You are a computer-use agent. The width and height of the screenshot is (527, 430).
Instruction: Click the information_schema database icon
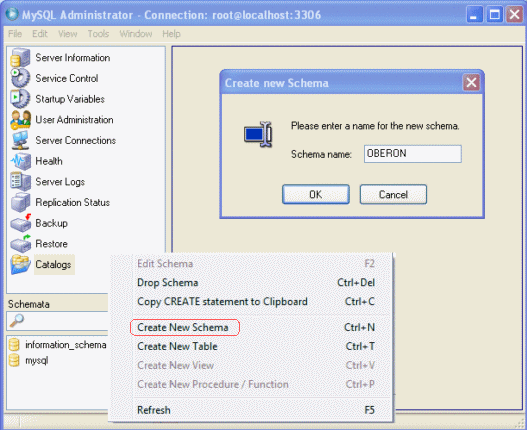[x=14, y=345]
